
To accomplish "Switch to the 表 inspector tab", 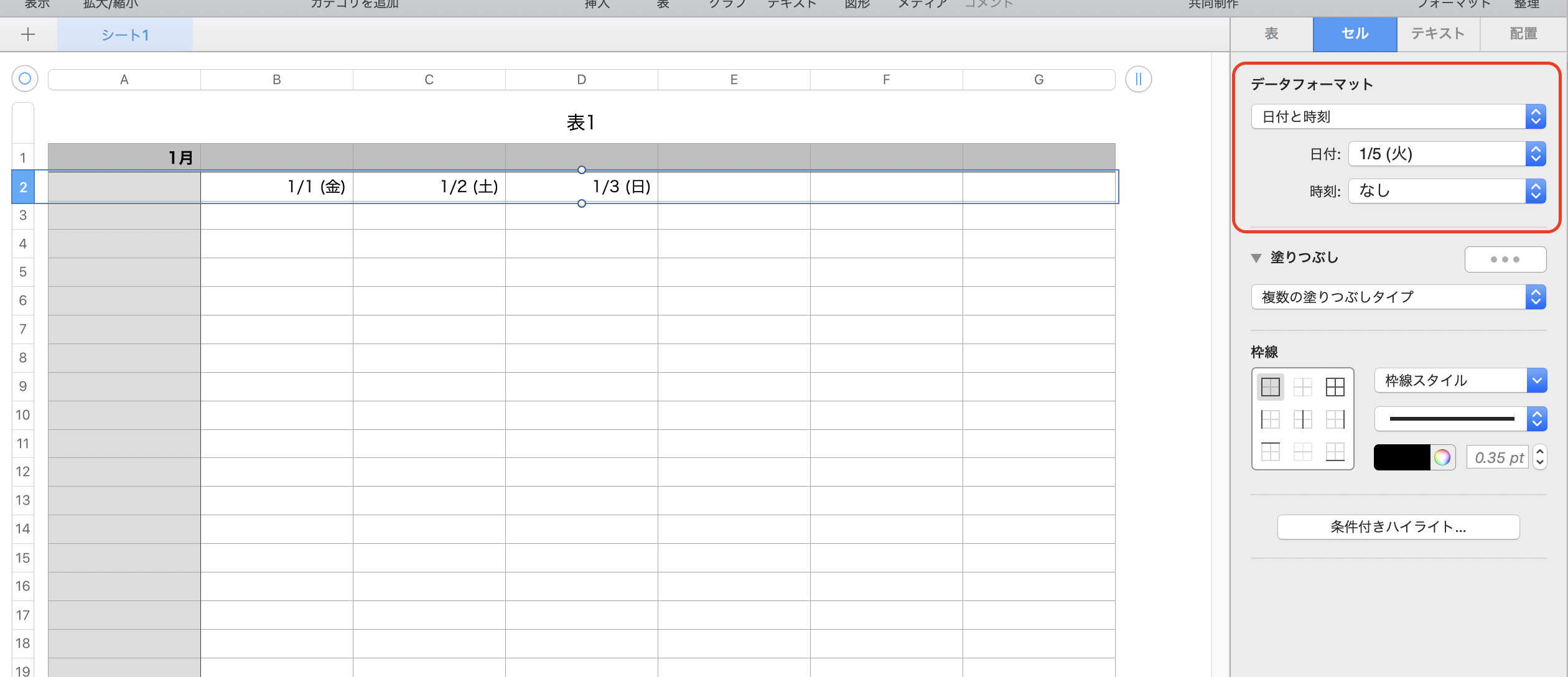I will point(1271,34).
